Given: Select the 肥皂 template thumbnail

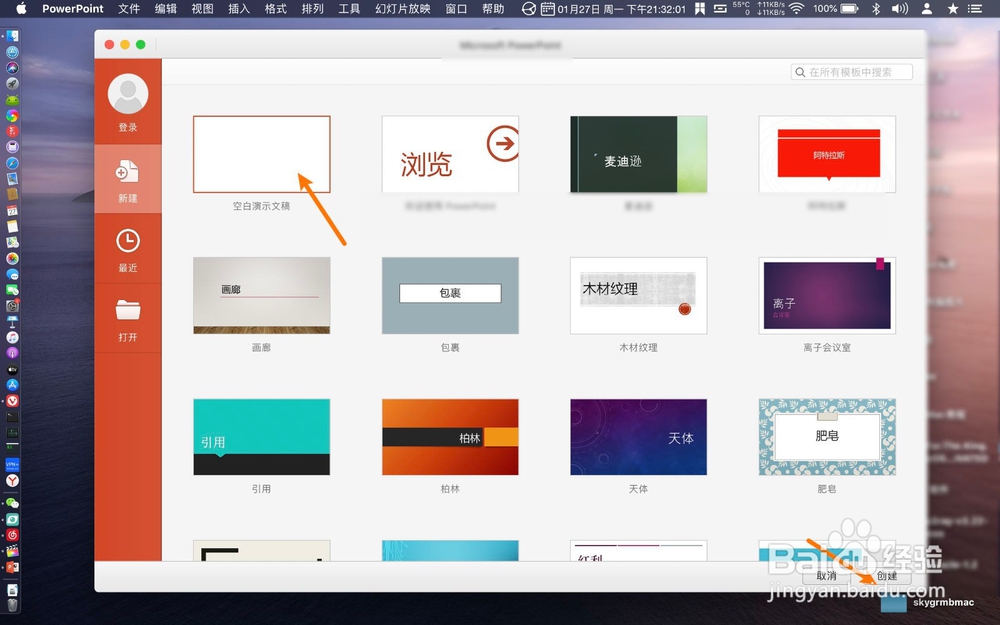Looking at the screenshot, I should 827,437.
